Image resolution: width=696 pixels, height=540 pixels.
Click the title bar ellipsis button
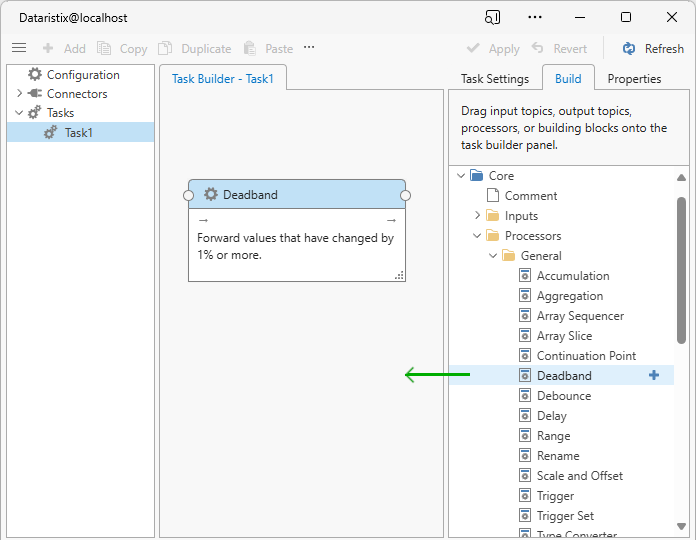[535, 17]
